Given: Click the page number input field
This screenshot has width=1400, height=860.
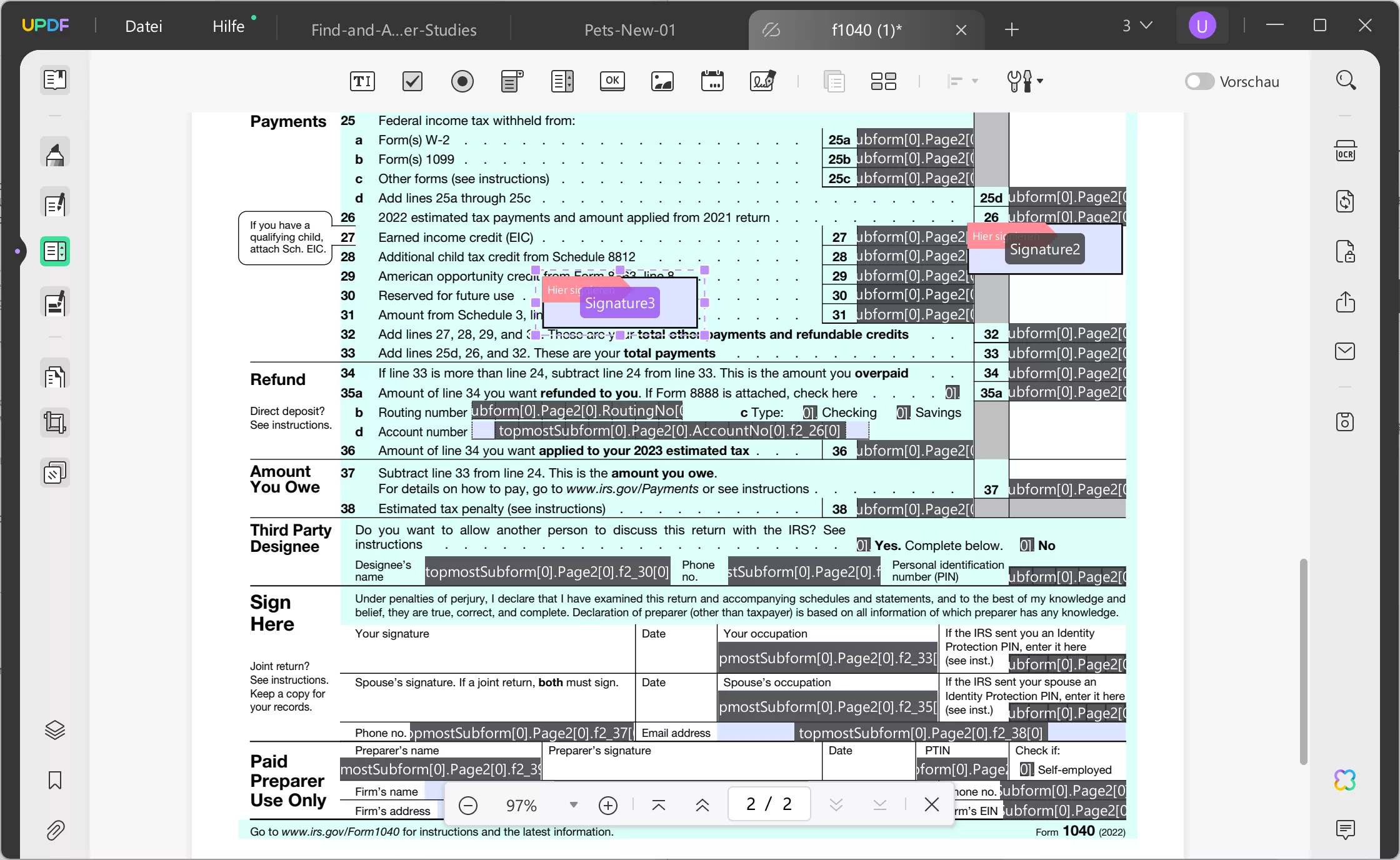Looking at the screenshot, I should pos(768,804).
